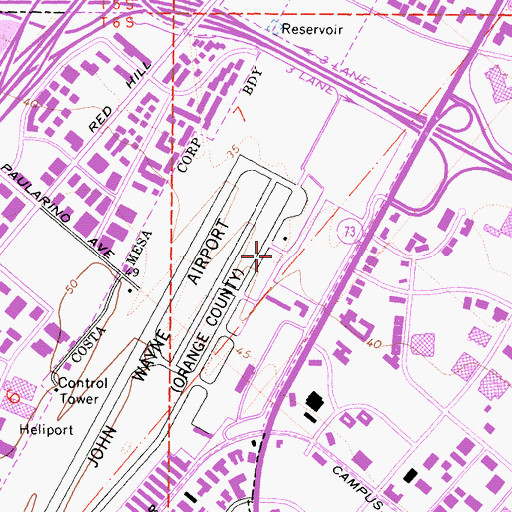Viewport: 512px width, 512px height.
Task: Click the T 6 S township label
Action: (117, 23)
